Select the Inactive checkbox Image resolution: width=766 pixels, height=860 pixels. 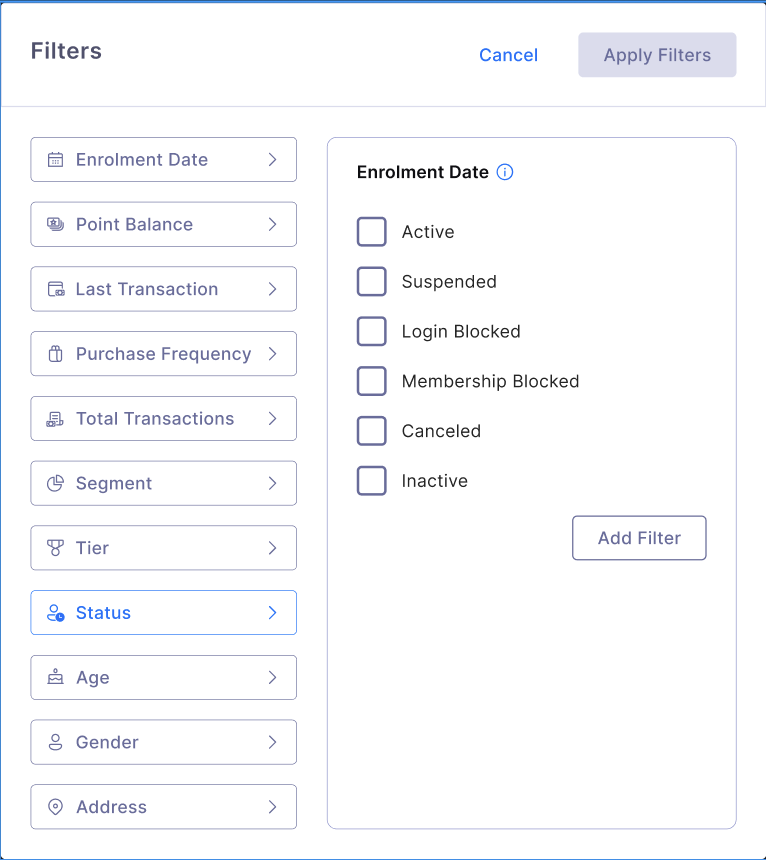[x=372, y=481]
